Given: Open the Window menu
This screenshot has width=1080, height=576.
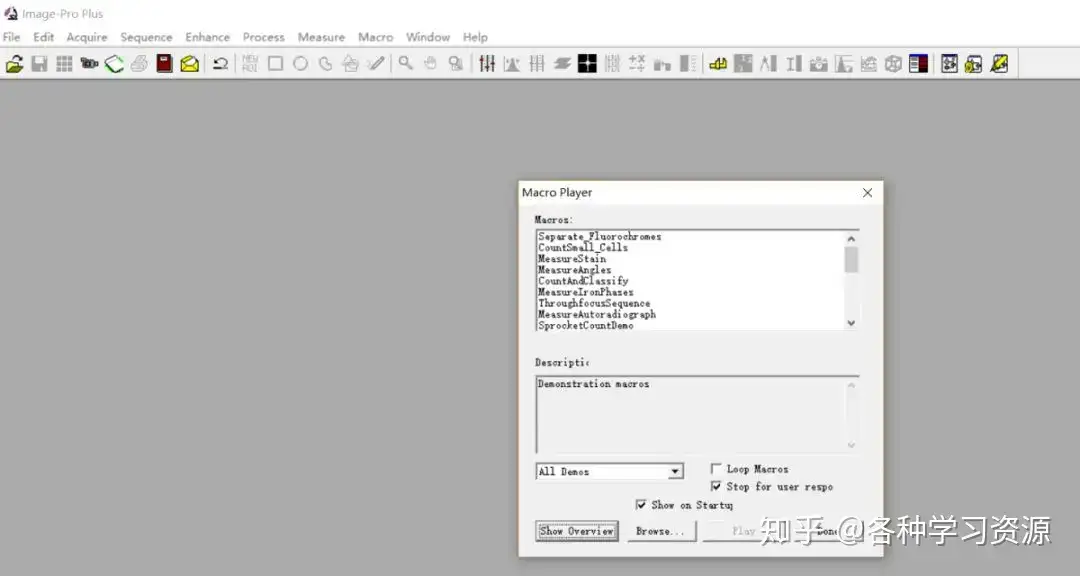Looking at the screenshot, I should point(428,37).
